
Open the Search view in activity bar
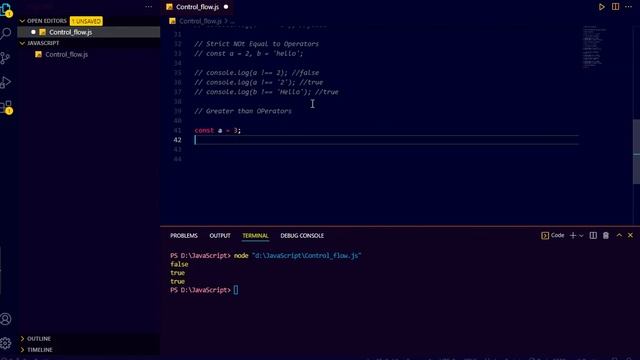(6, 33)
